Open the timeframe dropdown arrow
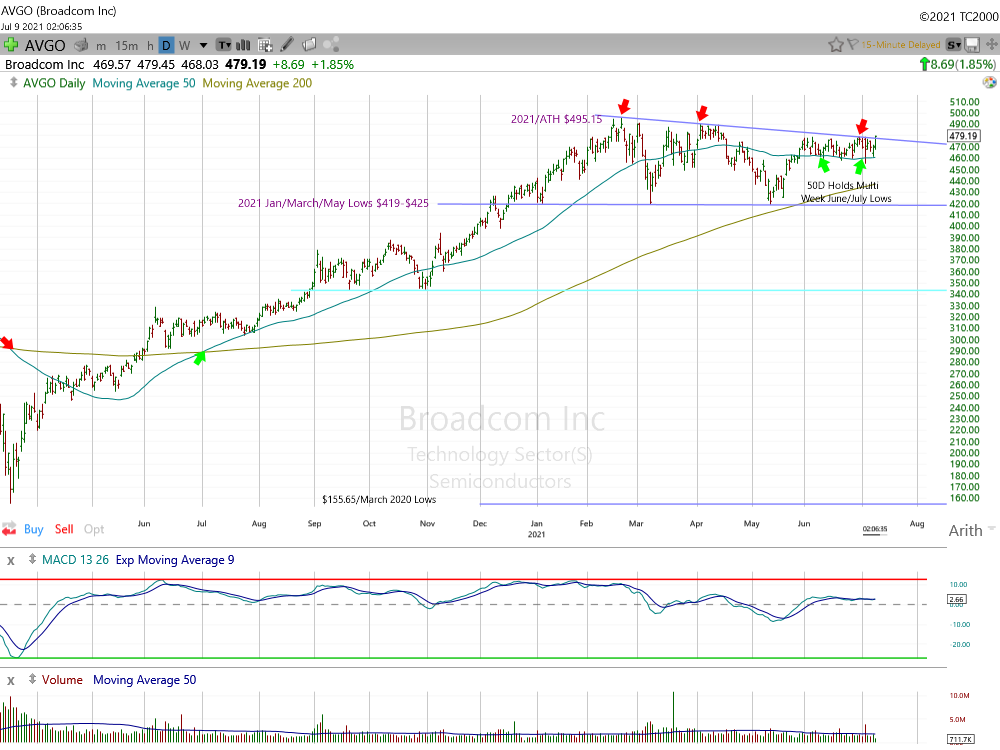 [203, 45]
